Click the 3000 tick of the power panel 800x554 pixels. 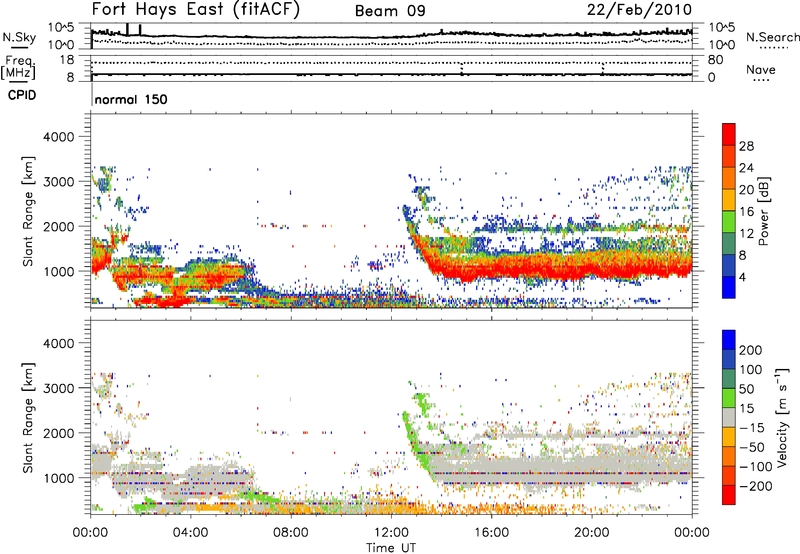tap(58, 182)
